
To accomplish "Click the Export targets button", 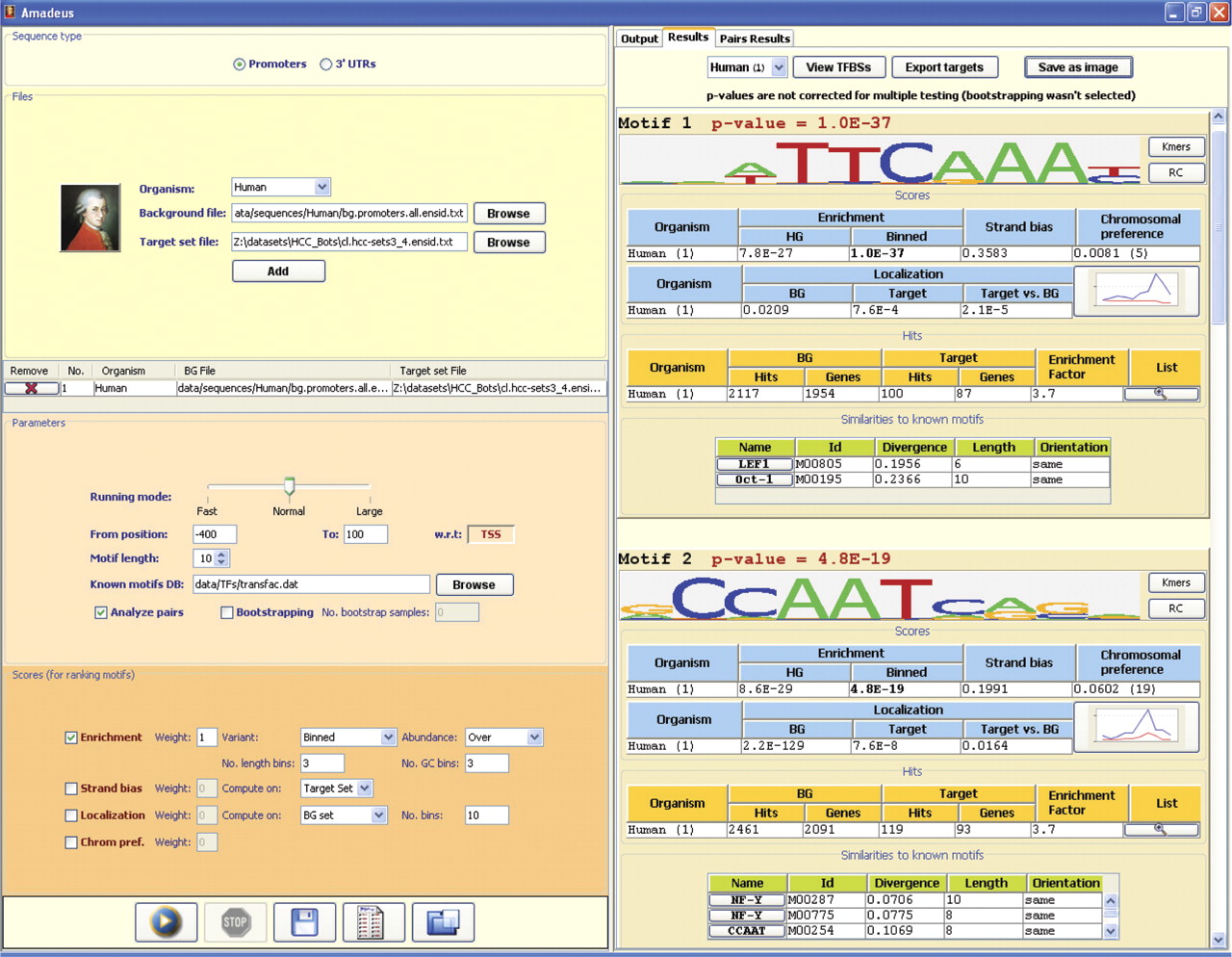I will (944, 67).
